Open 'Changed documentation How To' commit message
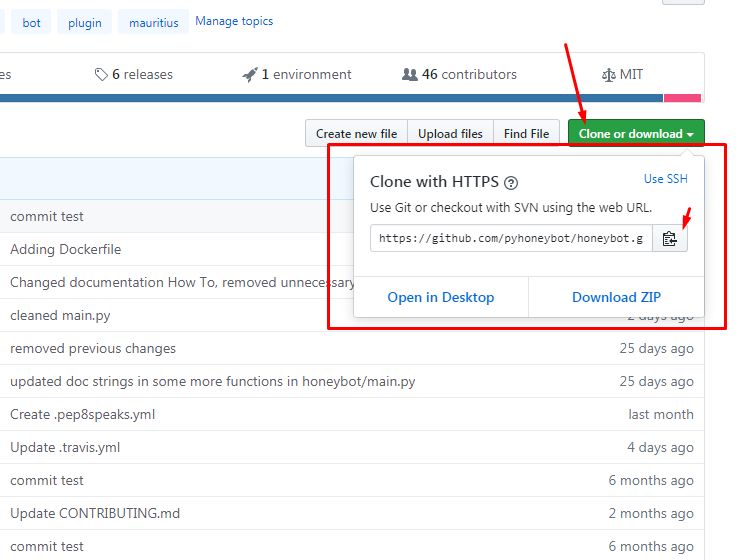 (182, 282)
